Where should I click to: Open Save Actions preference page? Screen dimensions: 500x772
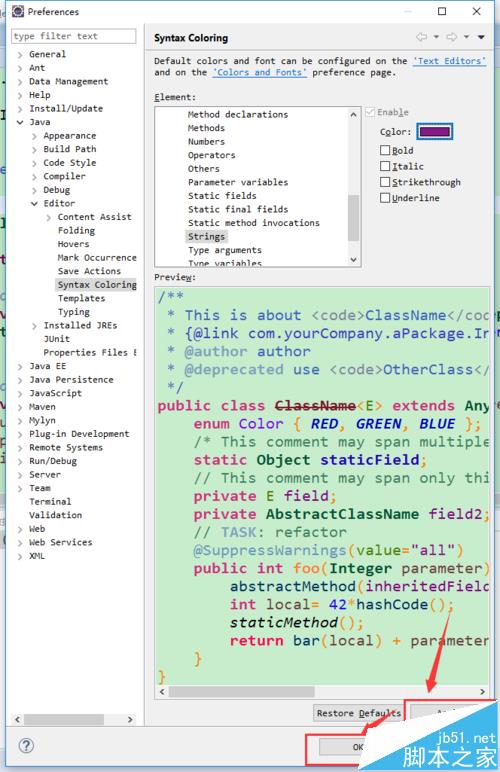(89, 271)
